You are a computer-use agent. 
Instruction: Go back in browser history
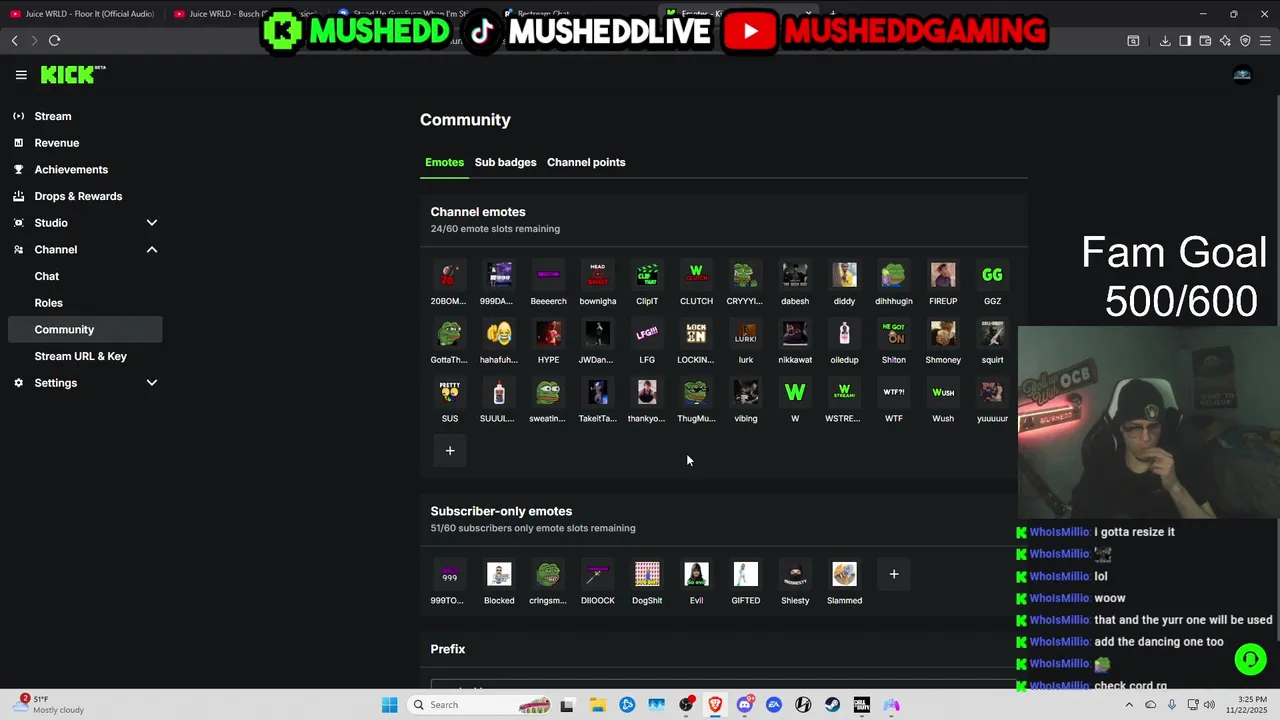(x=14, y=40)
